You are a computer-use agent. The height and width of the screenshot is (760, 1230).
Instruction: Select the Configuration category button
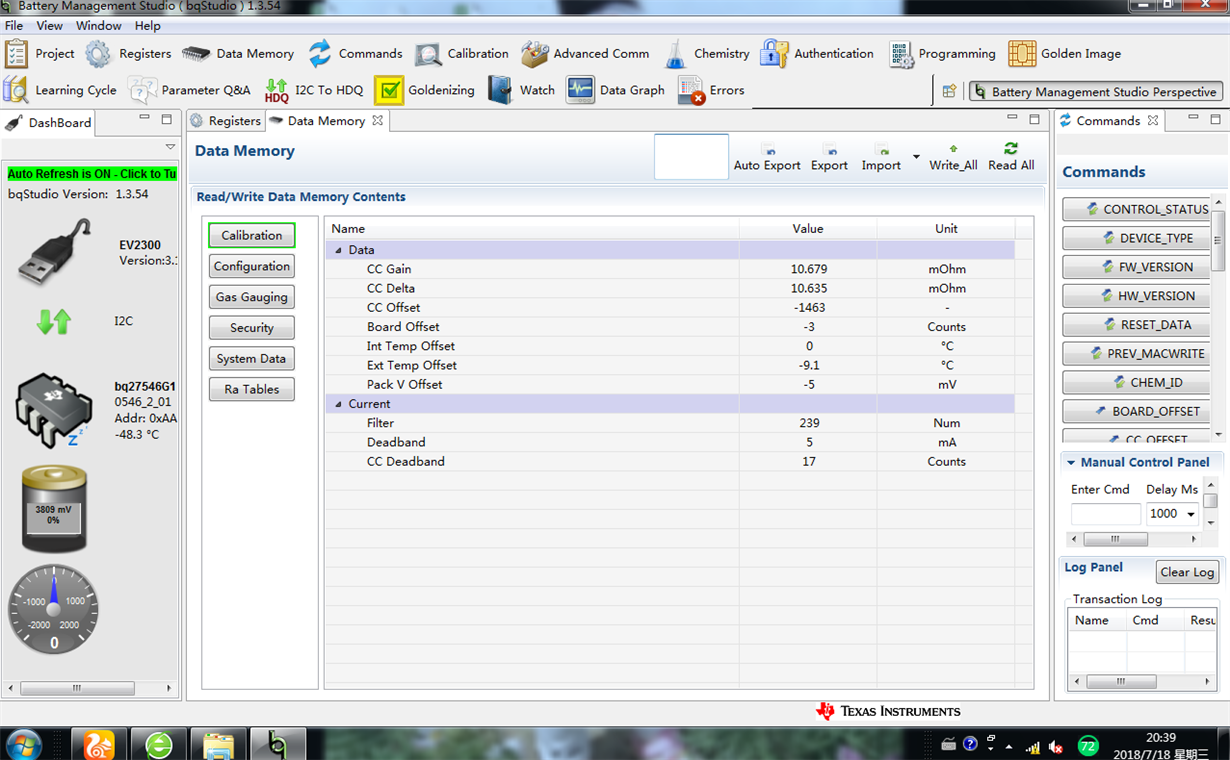(252, 266)
